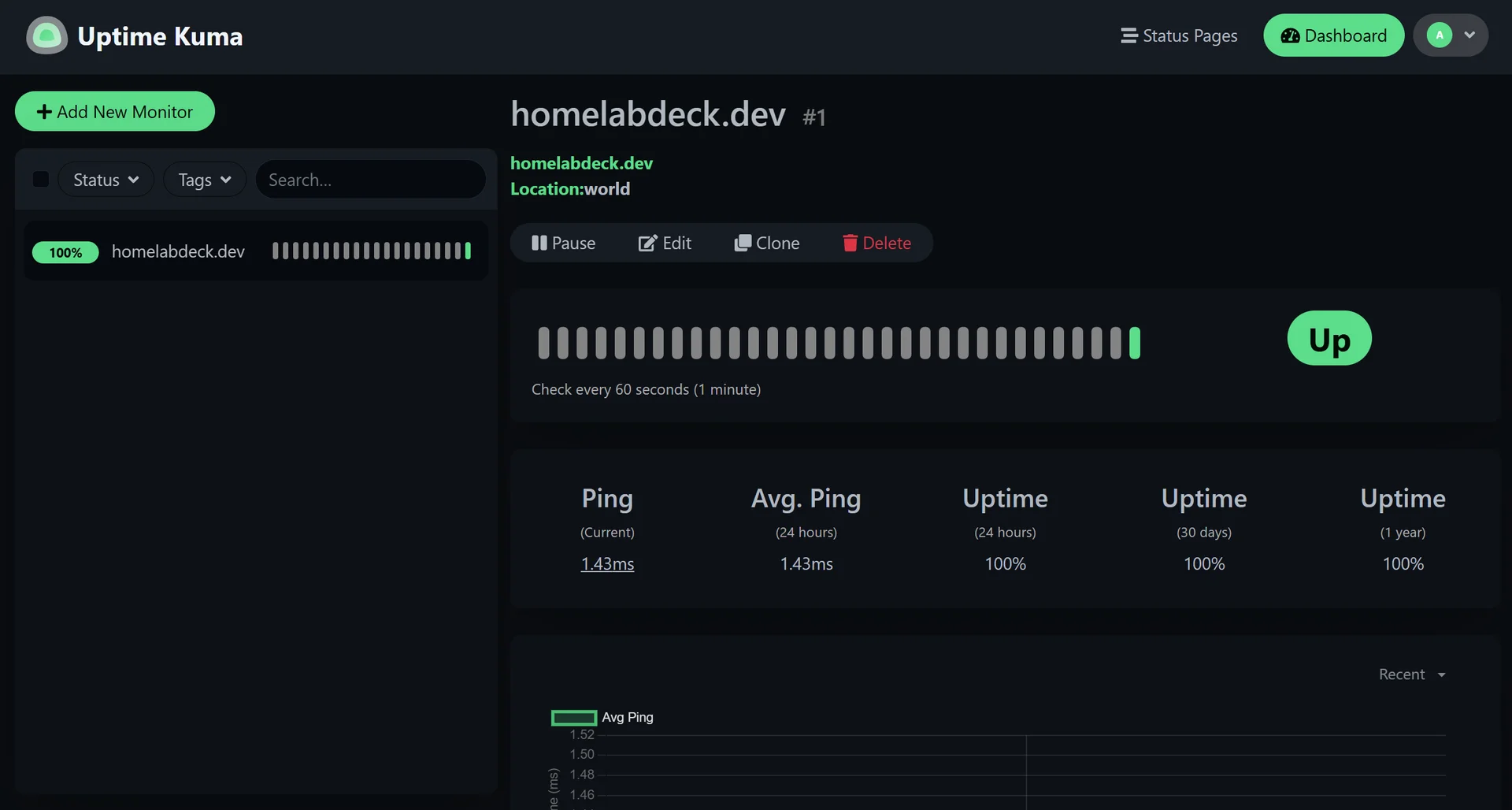The width and height of the screenshot is (1512, 810).
Task: Open the green homelabdeck.dev link
Action: (x=581, y=163)
